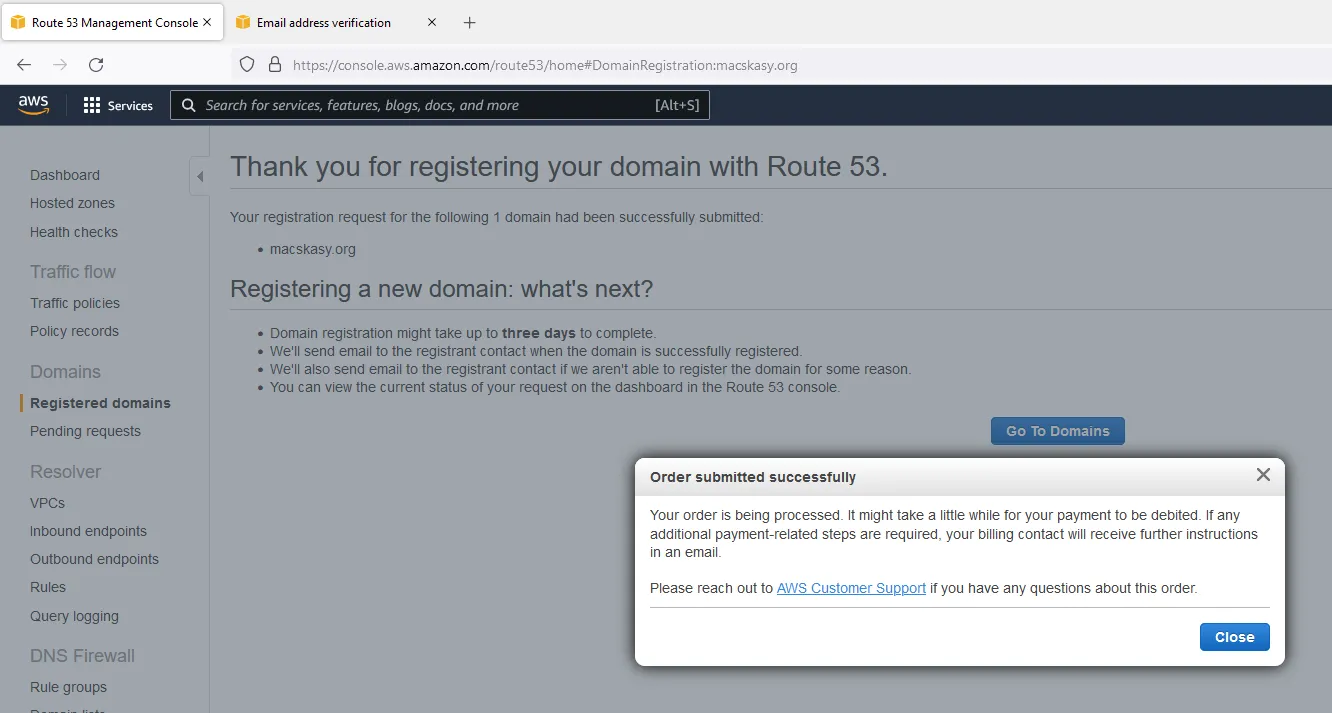
Task: Click the Resolver section heading
Action: point(65,472)
